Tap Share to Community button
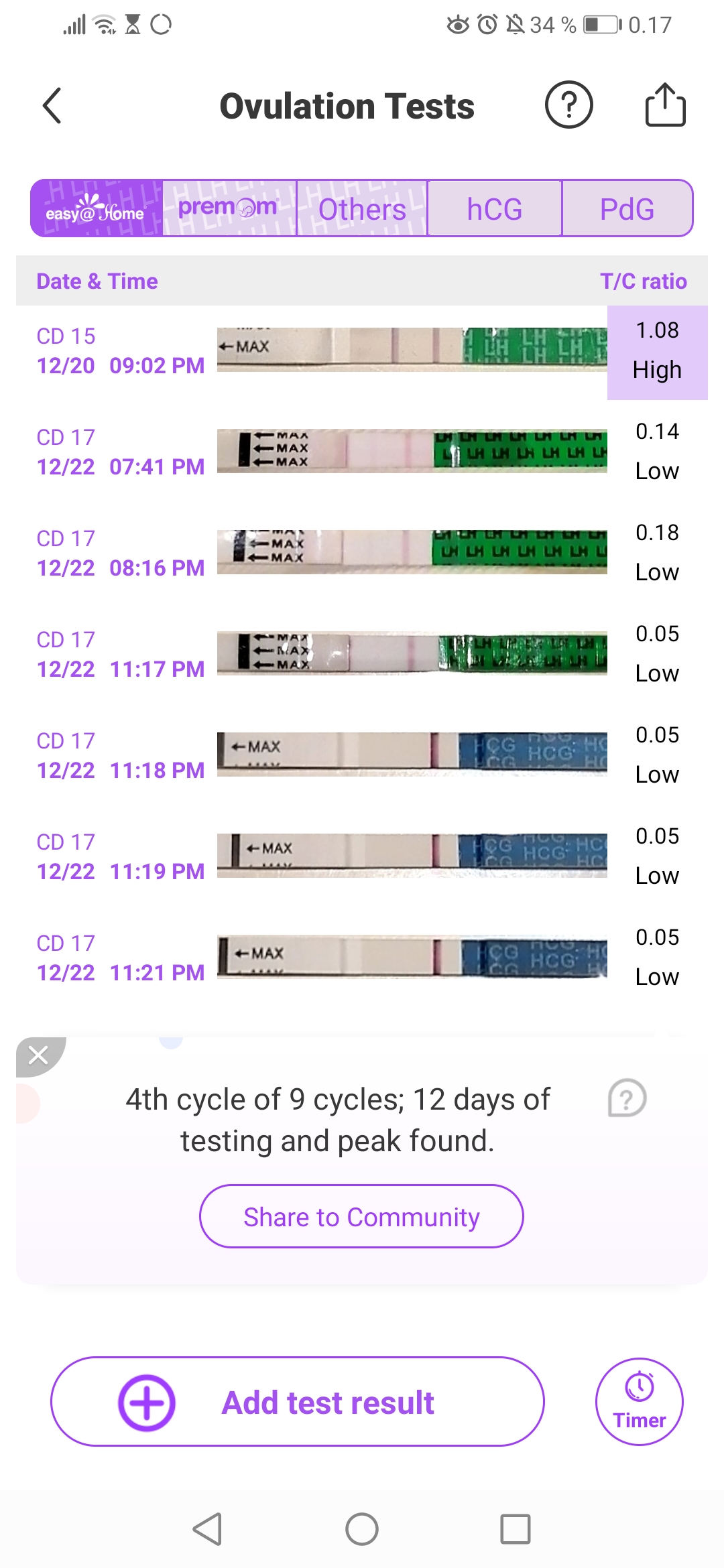The width and height of the screenshot is (724, 1568). 361,1216
